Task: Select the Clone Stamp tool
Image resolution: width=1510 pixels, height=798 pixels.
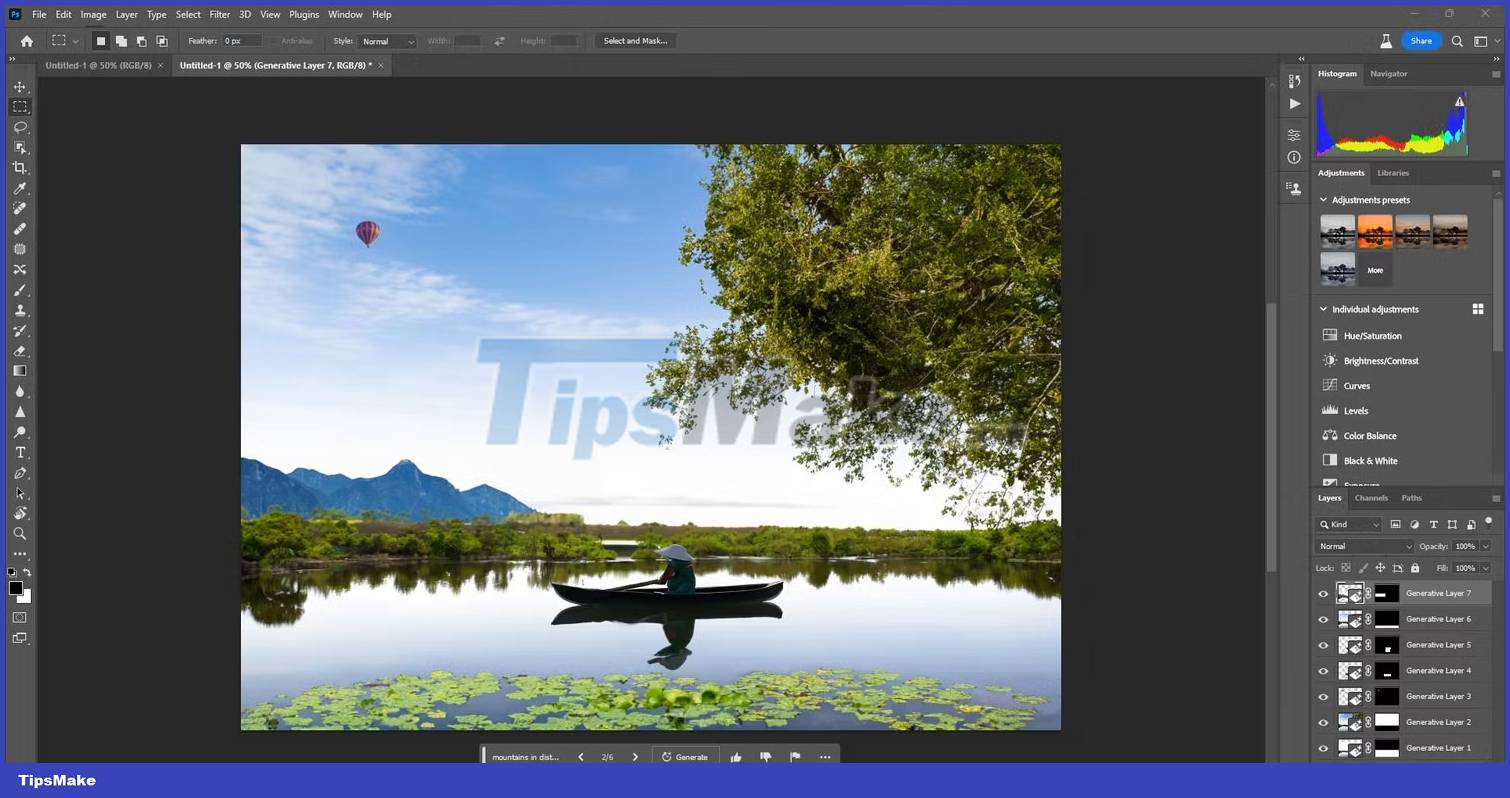Action: point(20,310)
